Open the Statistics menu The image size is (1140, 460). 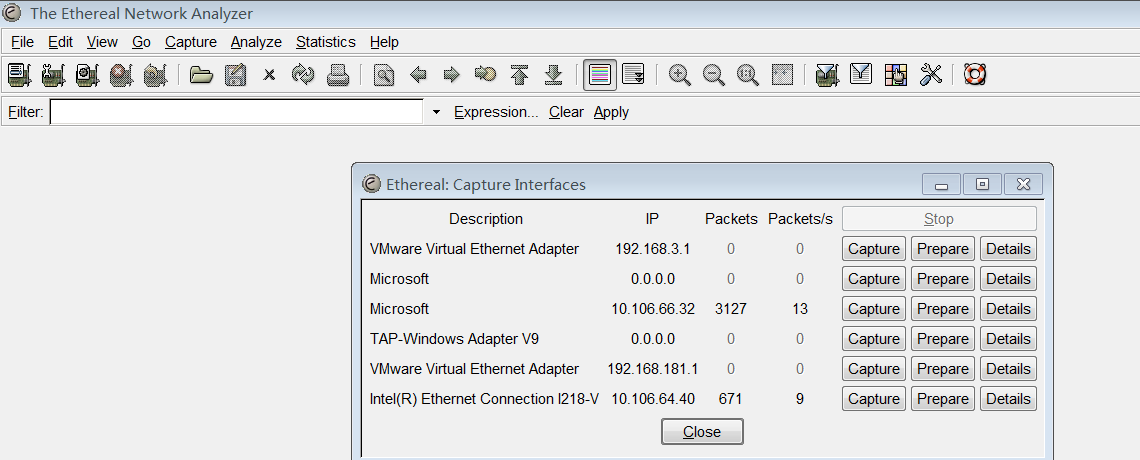326,42
